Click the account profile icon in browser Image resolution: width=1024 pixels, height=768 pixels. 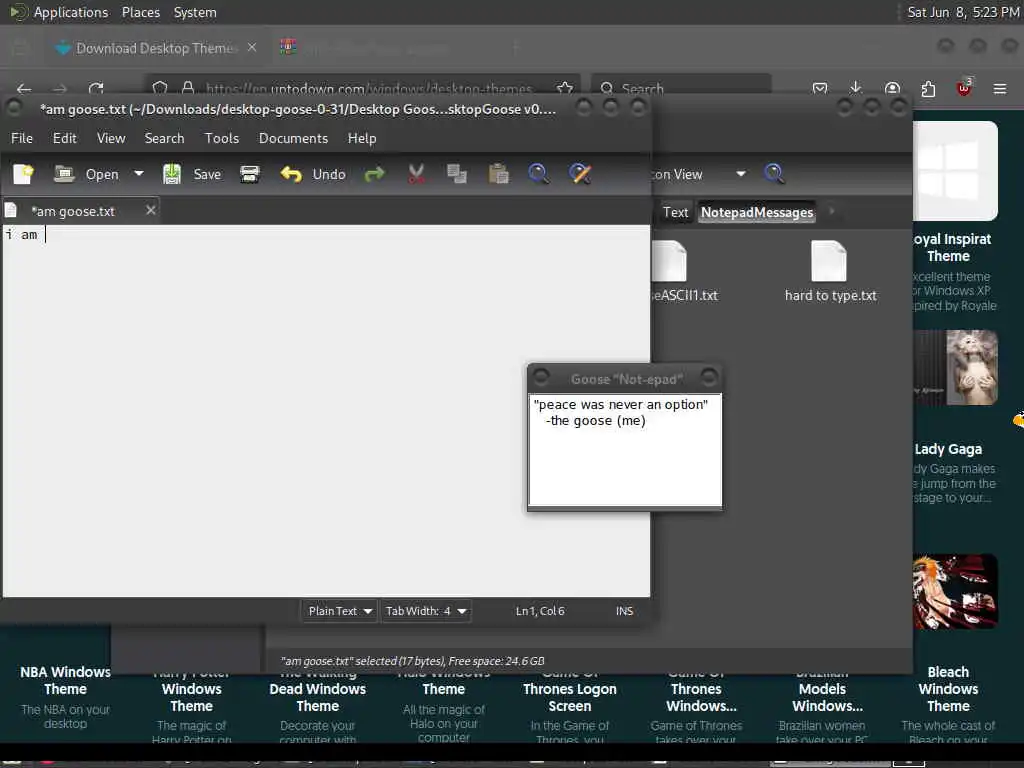point(892,89)
